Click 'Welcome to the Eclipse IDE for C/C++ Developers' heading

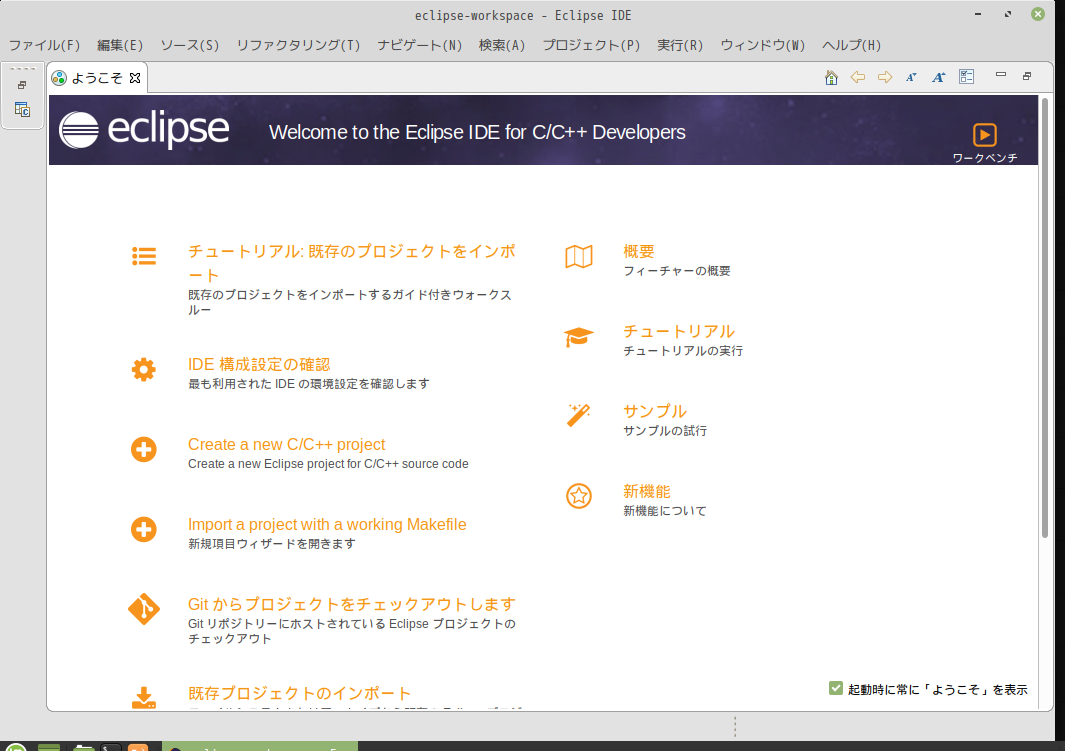coord(477,132)
